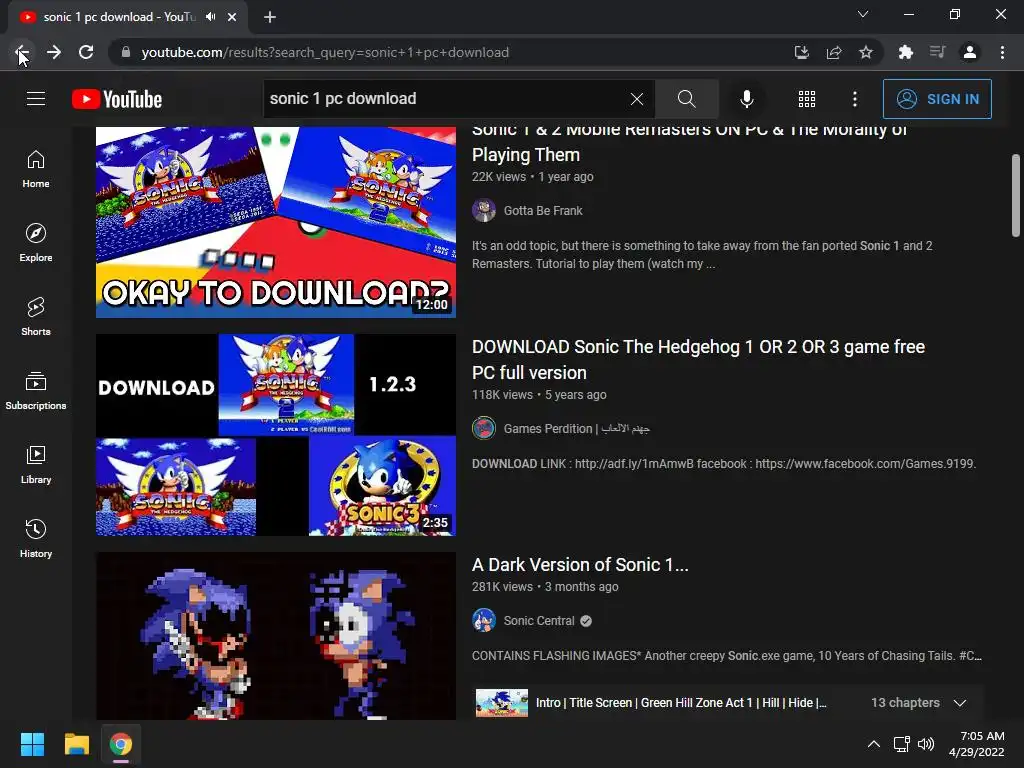Viewport: 1024px width, 768px height.
Task: Mute the tab with the speaker icon
Action: [210, 17]
